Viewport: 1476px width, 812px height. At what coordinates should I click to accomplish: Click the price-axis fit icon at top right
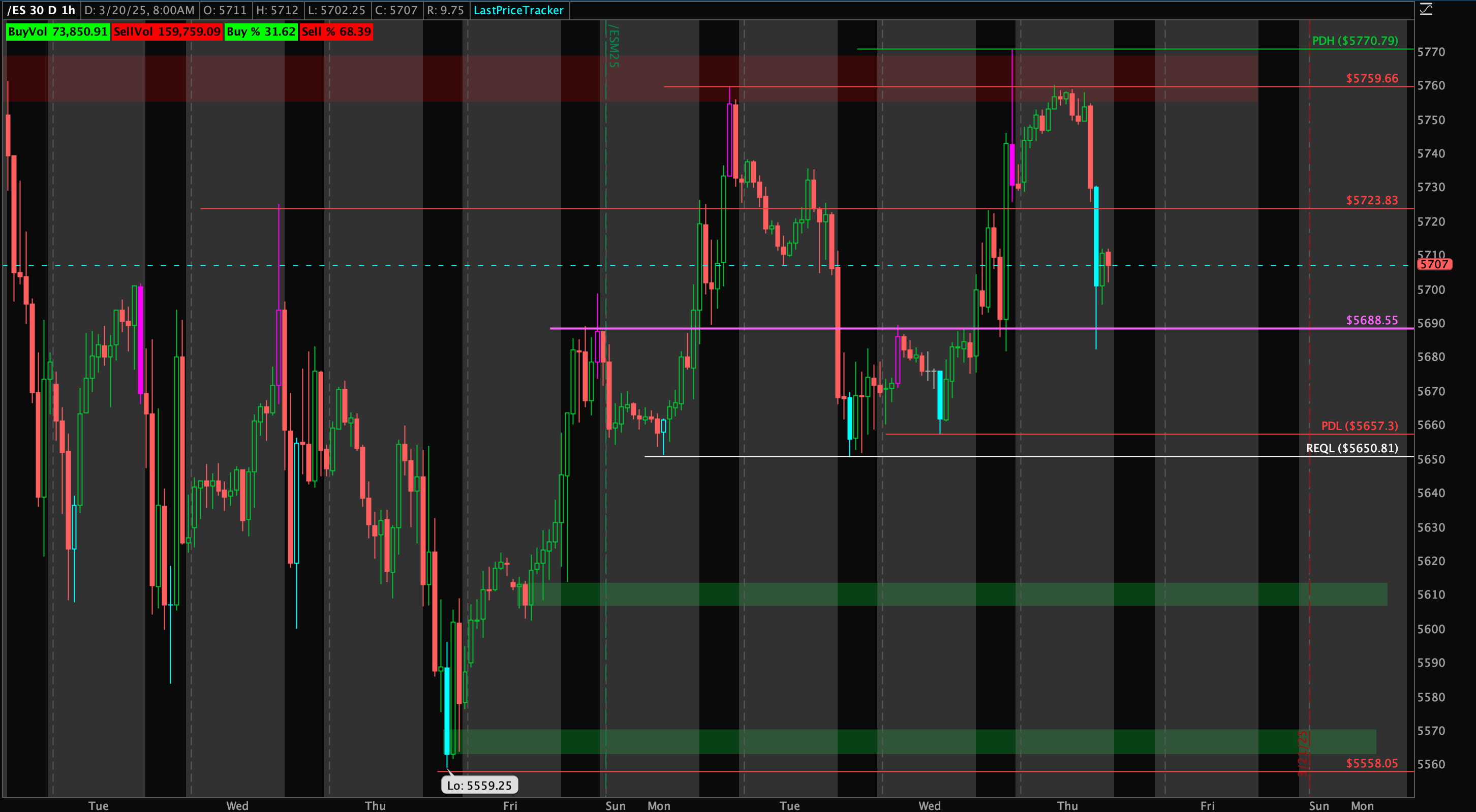(1426, 9)
